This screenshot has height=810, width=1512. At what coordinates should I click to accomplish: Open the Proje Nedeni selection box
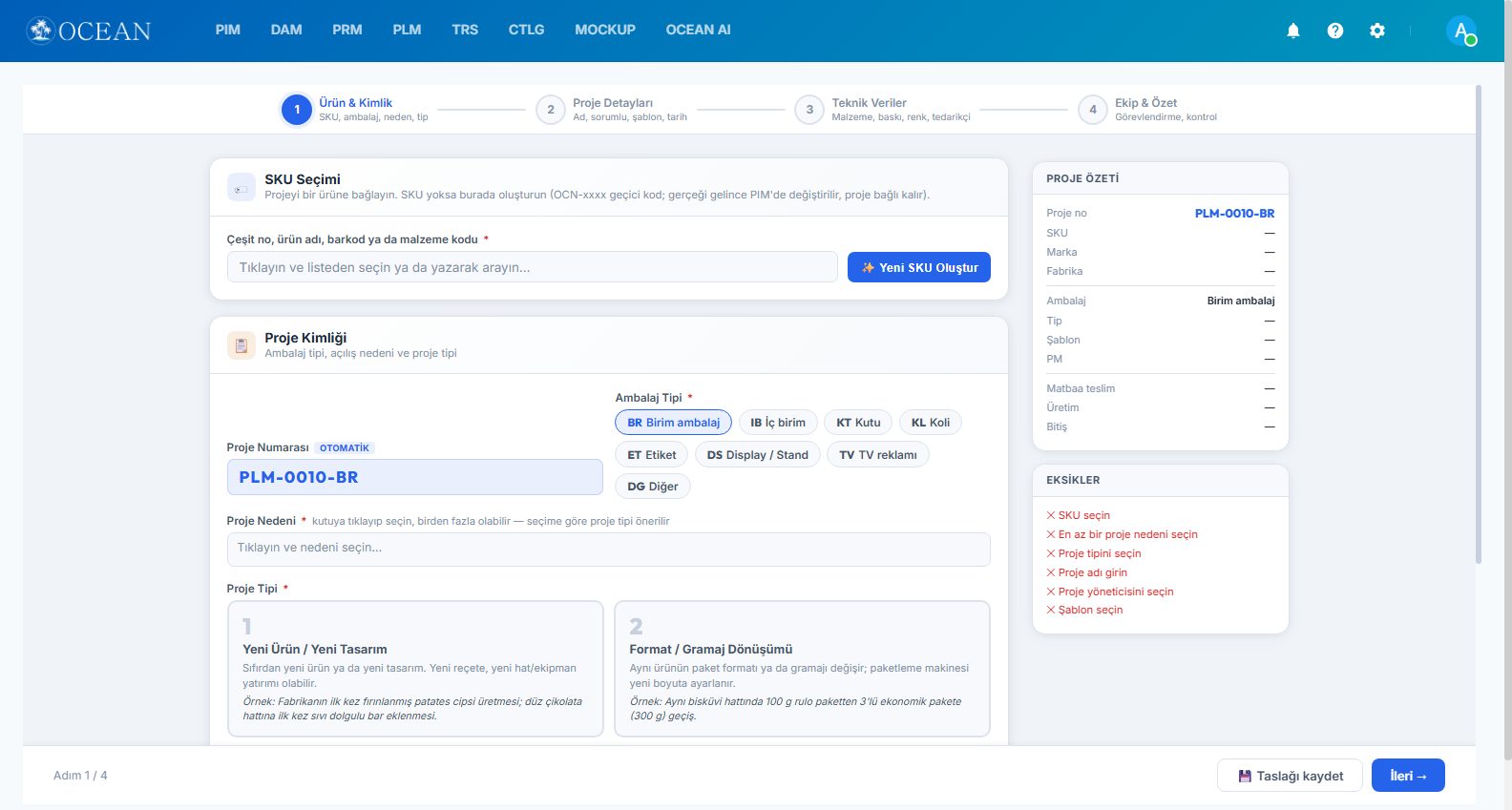[x=609, y=549]
